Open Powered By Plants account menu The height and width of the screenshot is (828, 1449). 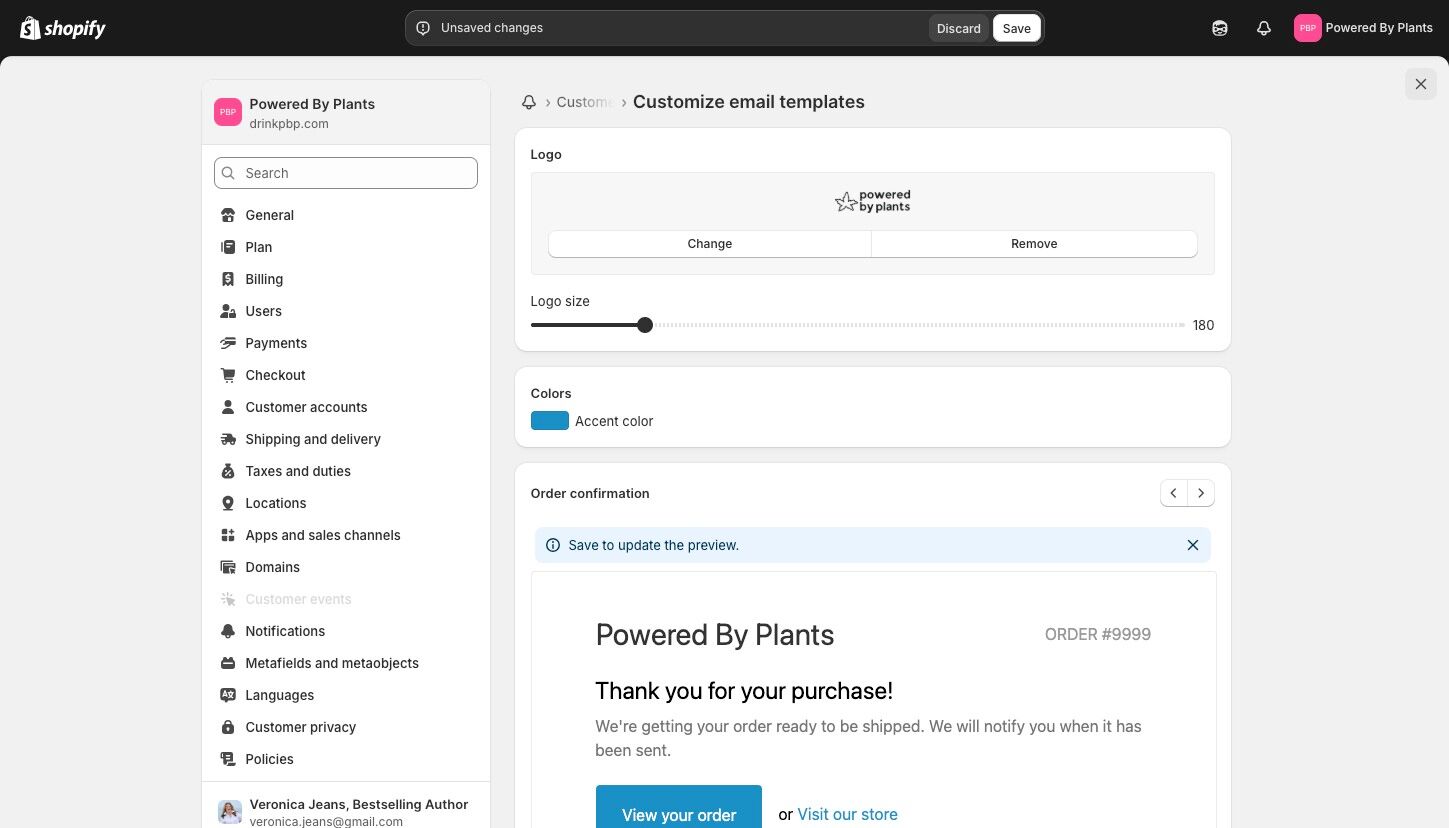1363,28
